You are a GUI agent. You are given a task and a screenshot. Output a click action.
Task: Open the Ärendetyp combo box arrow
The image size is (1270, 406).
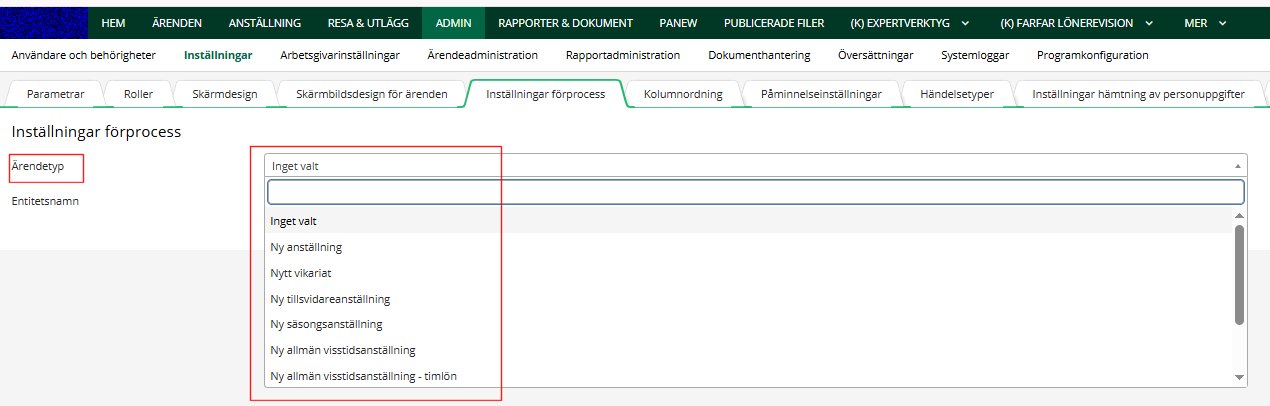coord(1239,166)
